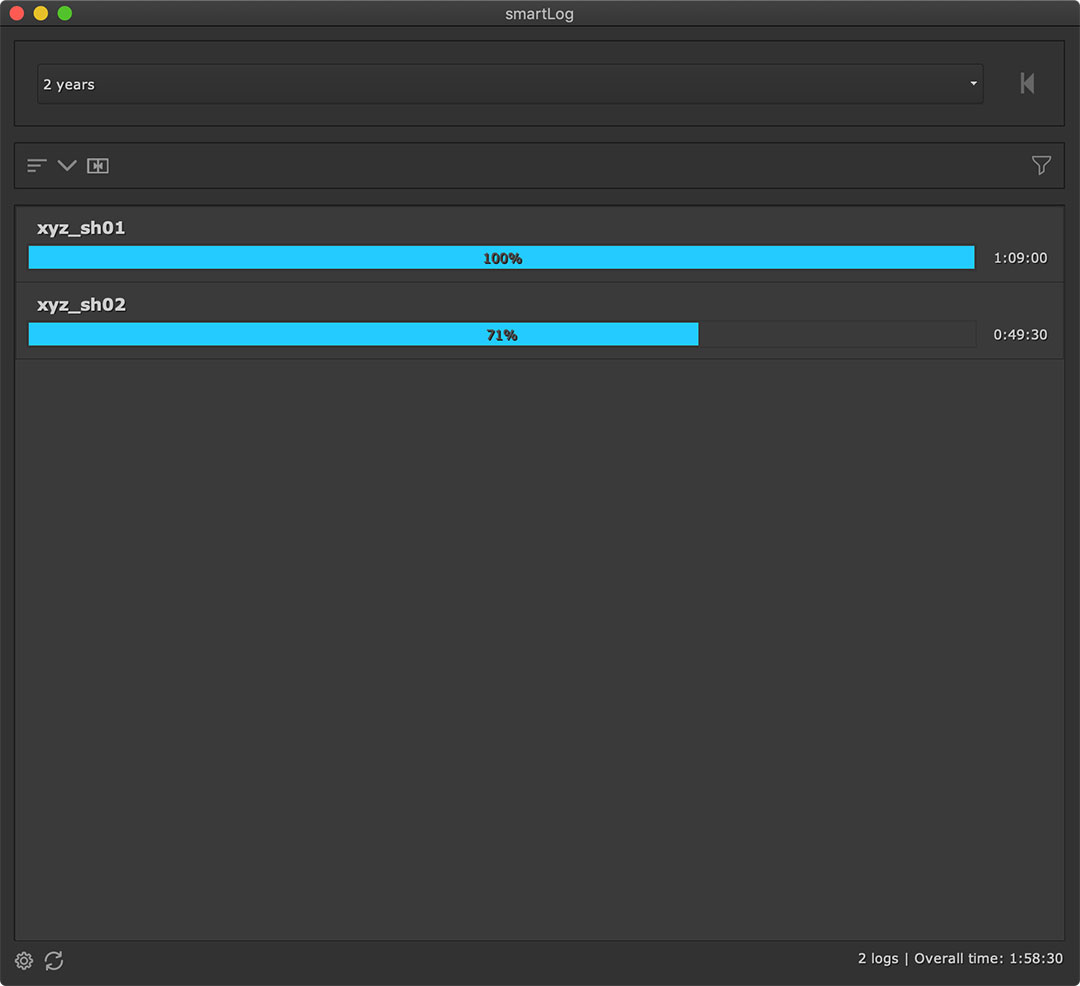Click the 'Overall time: 1:58:30' status text
Viewport: 1080px width, 986px height.
988,958
